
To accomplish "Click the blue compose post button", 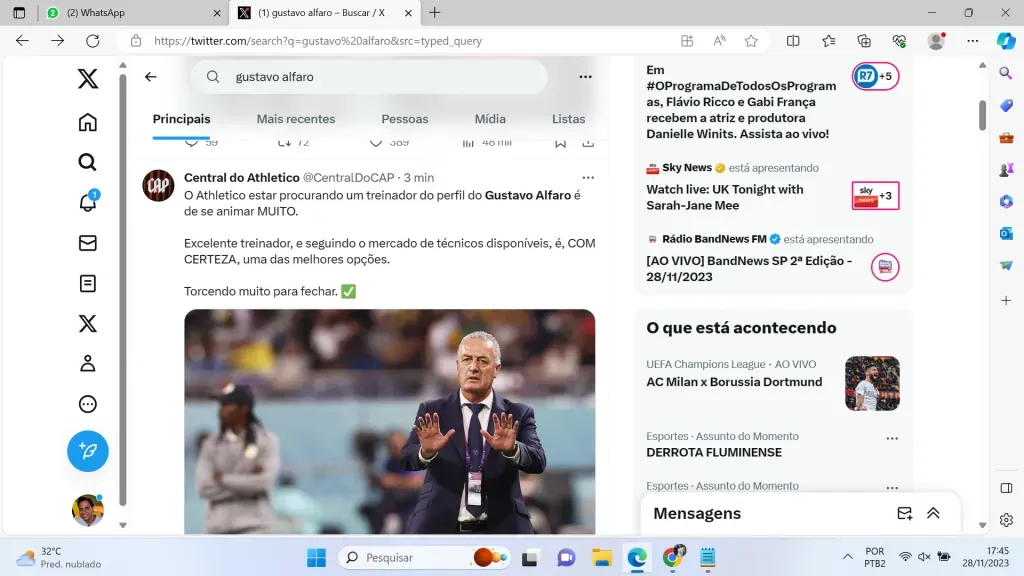I will (x=88, y=452).
